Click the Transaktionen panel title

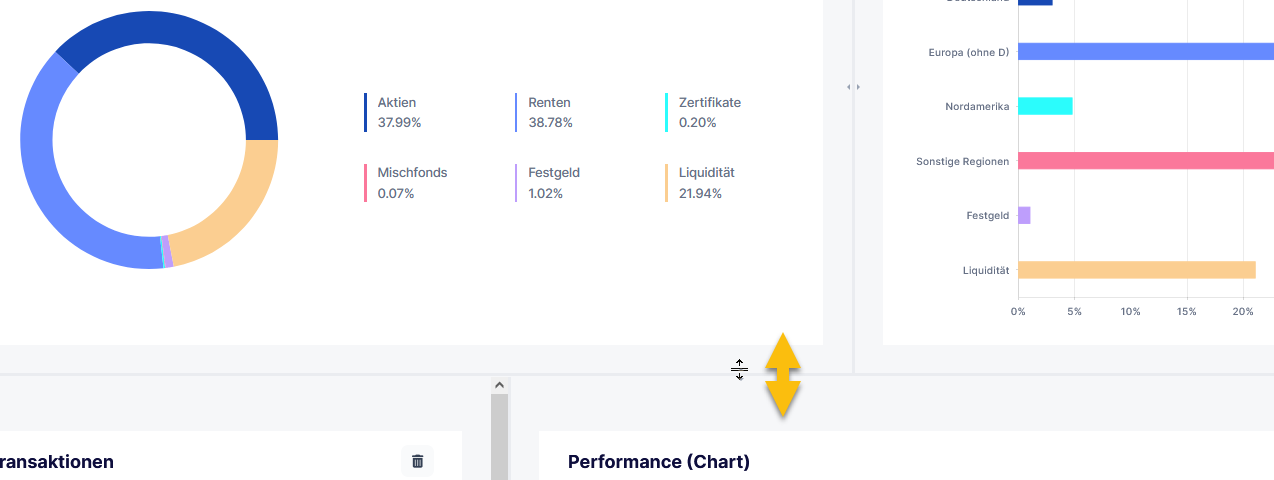56,461
